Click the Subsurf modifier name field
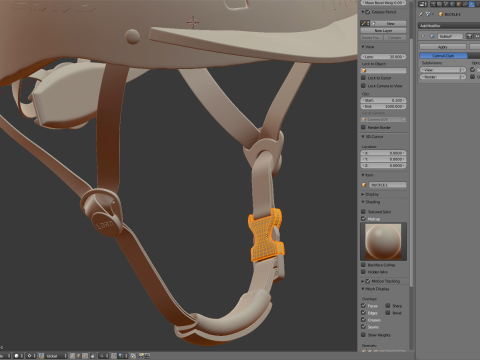The width and height of the screenshot is (480, 360). [x=450, y=36]
